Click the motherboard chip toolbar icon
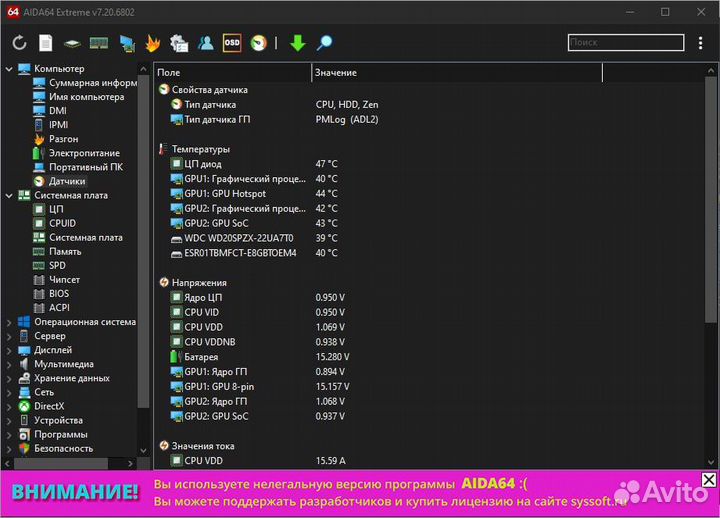Viewport: 720px width, 518px height. 72,44
